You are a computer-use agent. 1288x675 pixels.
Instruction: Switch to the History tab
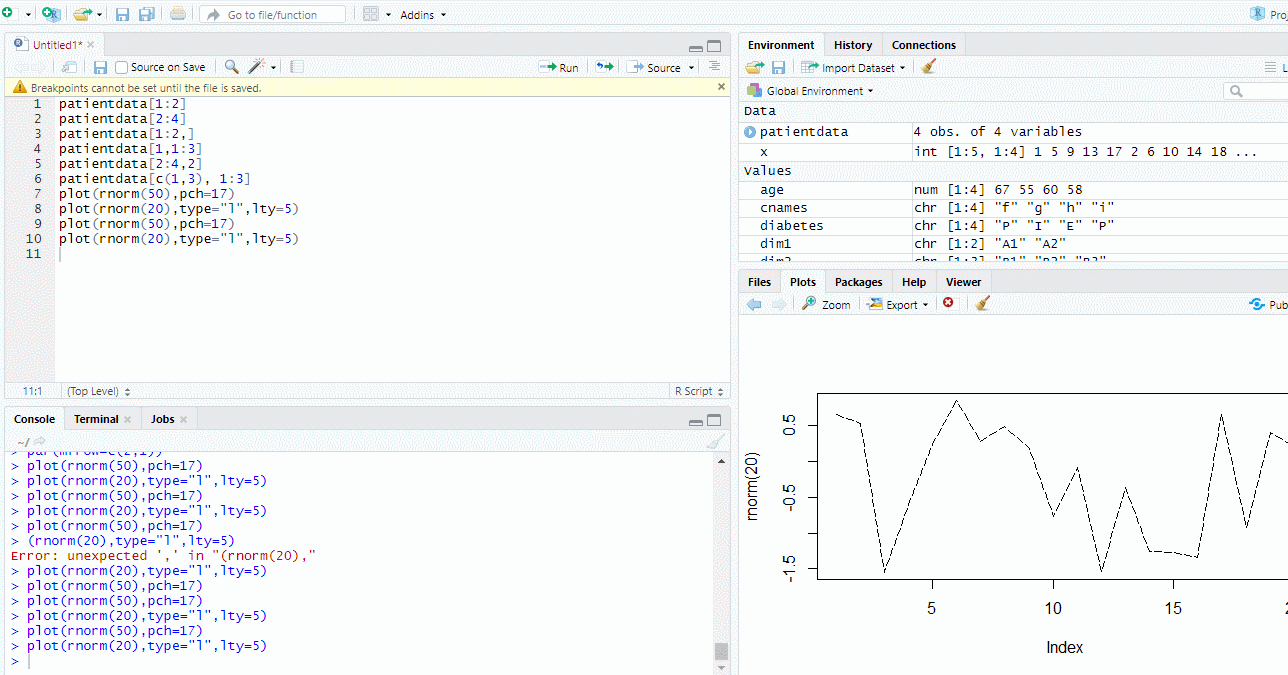(x=853, y=45)
